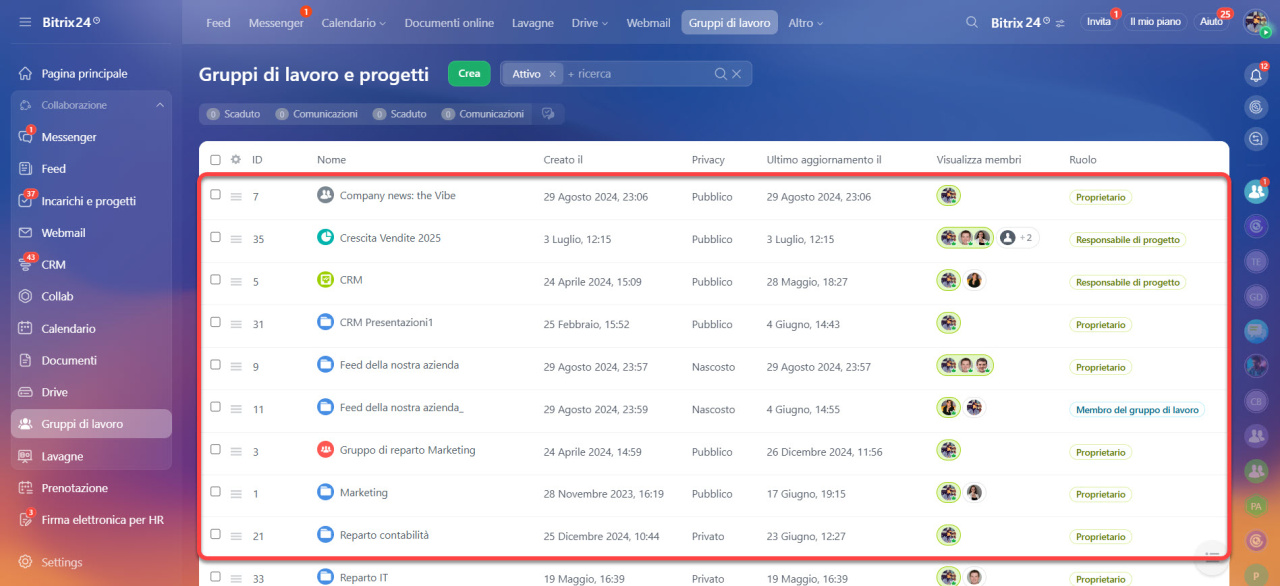Open the CRM icon in the left sidebar

pos(25,265)
